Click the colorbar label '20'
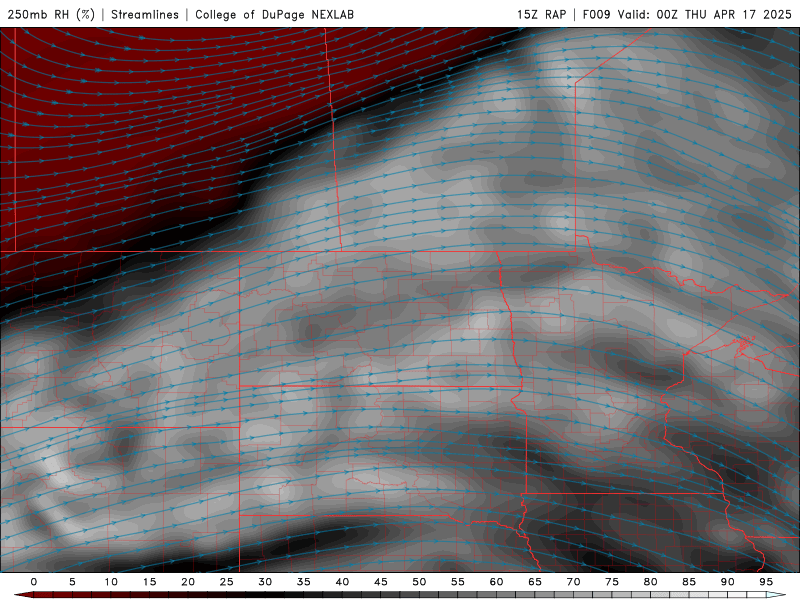 (188, 582)
